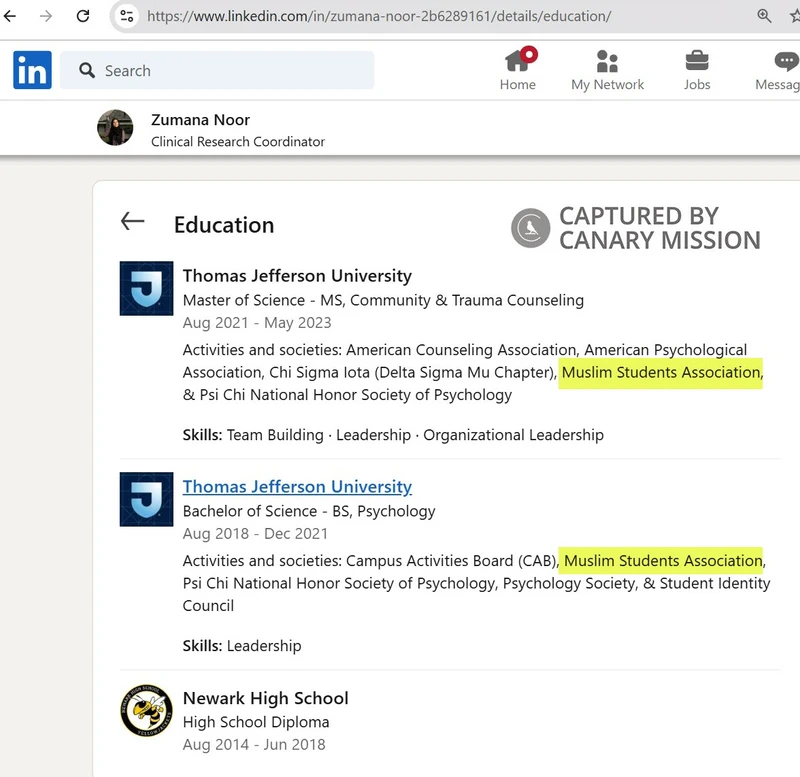This screenshot has width=800, height=777.
Task: Click the Bachelor of Science - BS, Psychology line
Action: (309, 511)
